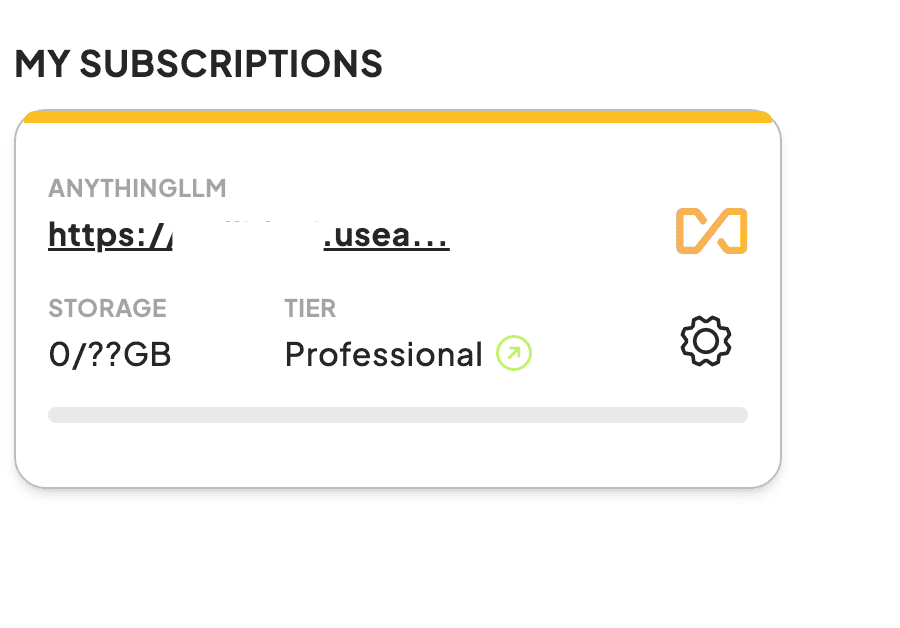This screenshot has height=628, width=900.
Task: Open tier details using the circular arrow icon
Action: point(513,354)
